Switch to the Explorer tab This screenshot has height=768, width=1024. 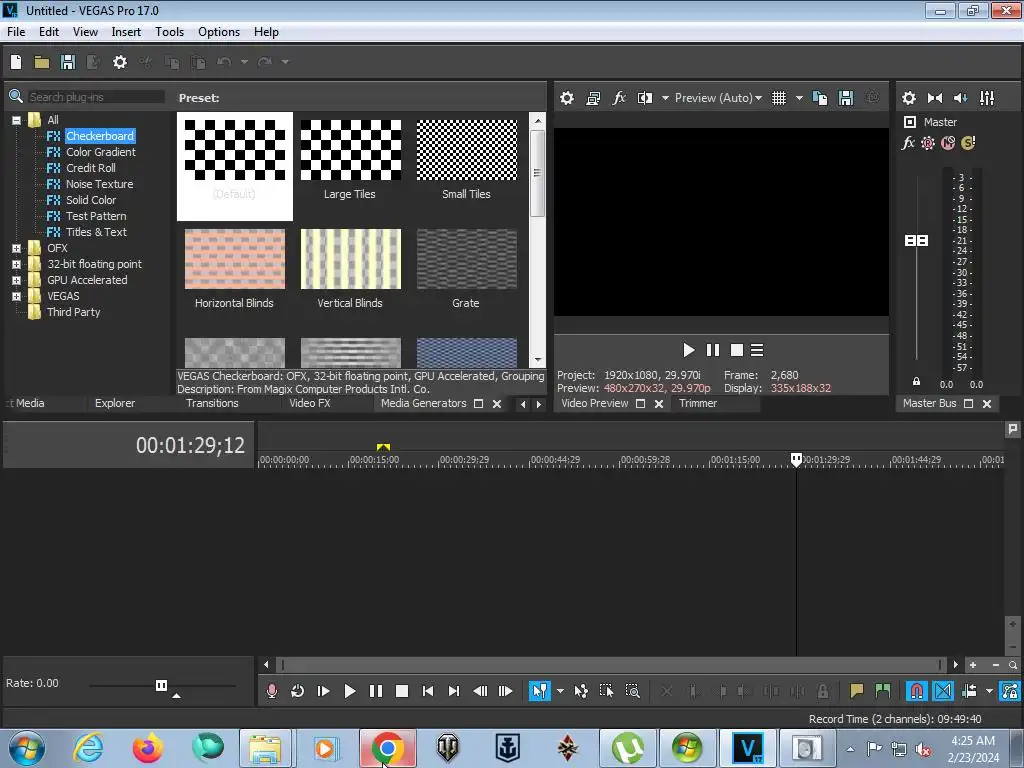[115, 404]
